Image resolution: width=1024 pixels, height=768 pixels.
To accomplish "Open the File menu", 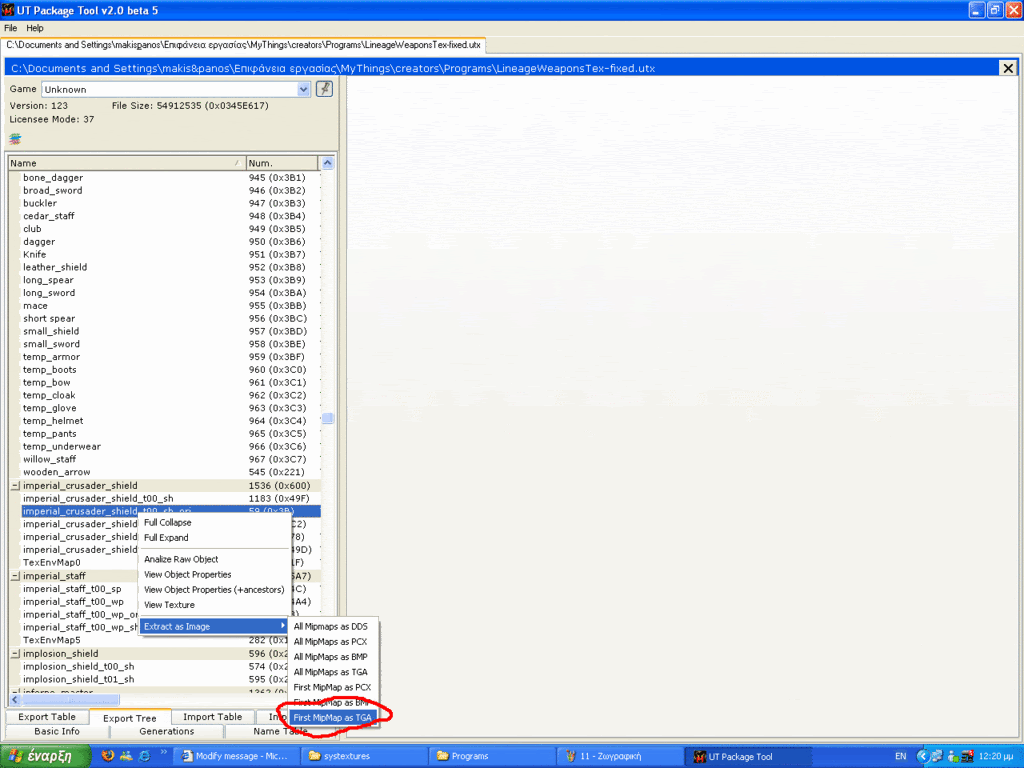I will 11,28.
